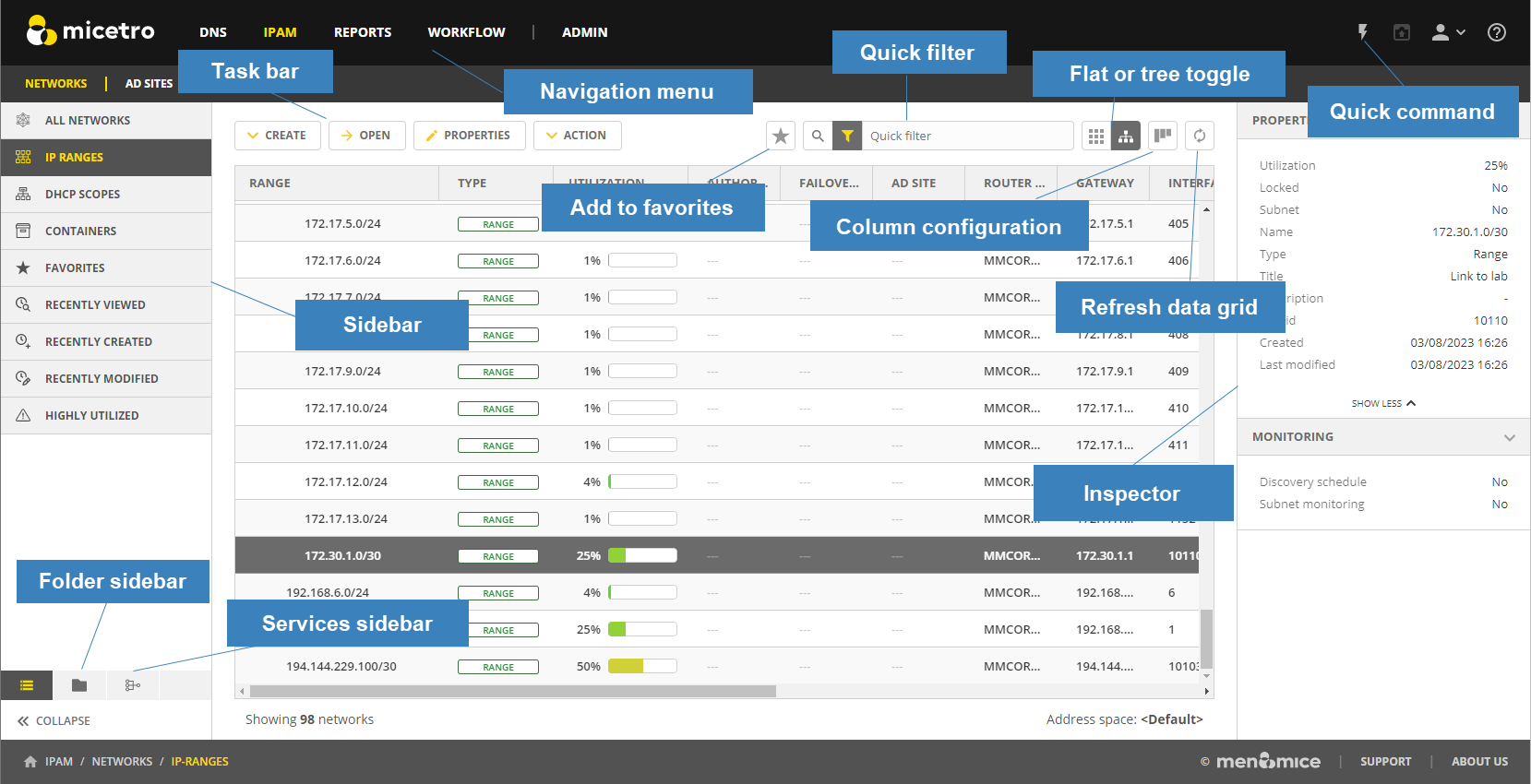Open the Create dropdown
The image size is (1531, 784).
point(277,136)
